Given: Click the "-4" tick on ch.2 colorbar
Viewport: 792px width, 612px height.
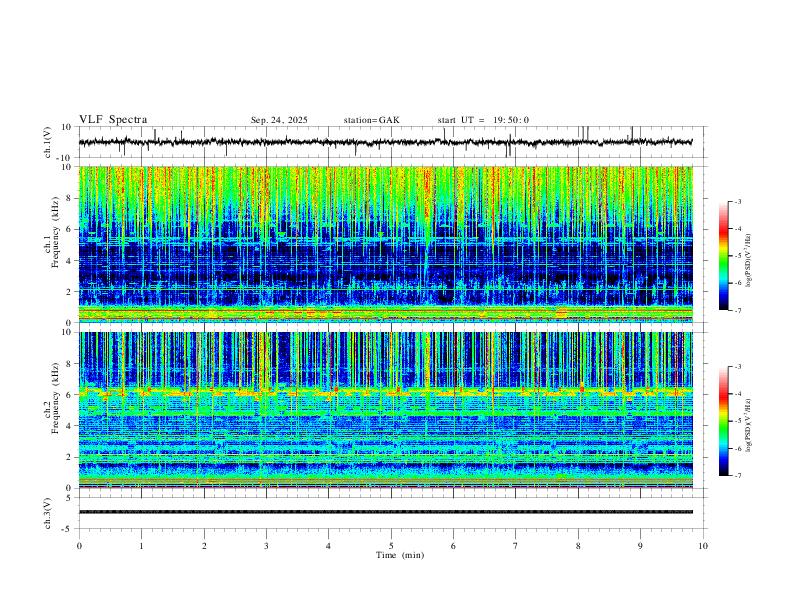Looking at the screenshot, I should pyautogui.click(x=737, y=394).
